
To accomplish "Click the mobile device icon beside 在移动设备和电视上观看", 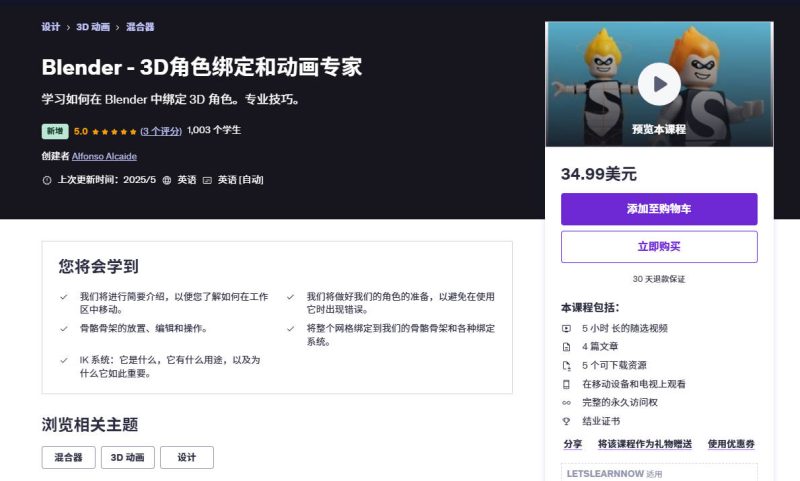I will coord(566,384).
